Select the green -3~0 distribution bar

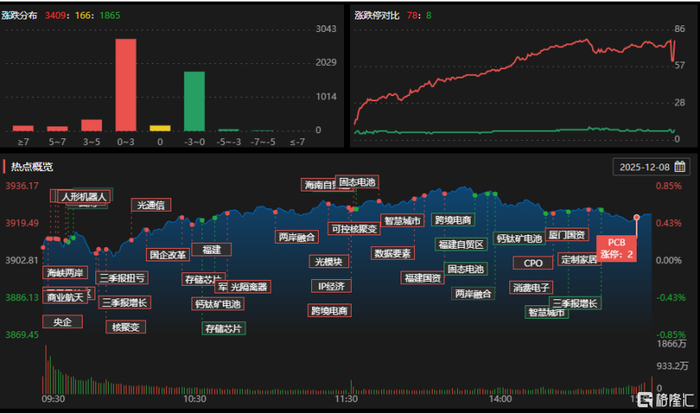point(194,101)
